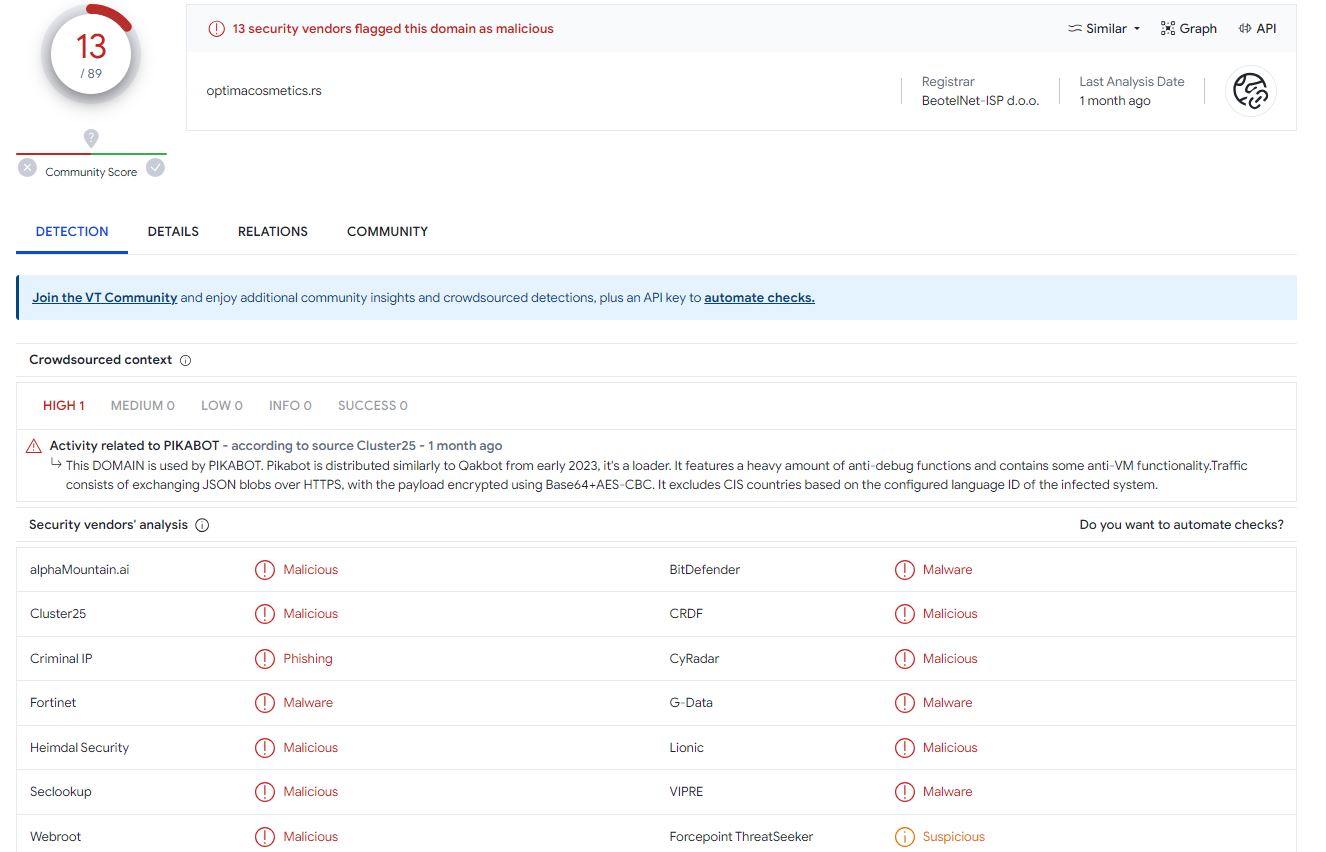This screenshot has height=852, width=1326.
Task: Open the Graph view icon
Action: [1167, 29]
